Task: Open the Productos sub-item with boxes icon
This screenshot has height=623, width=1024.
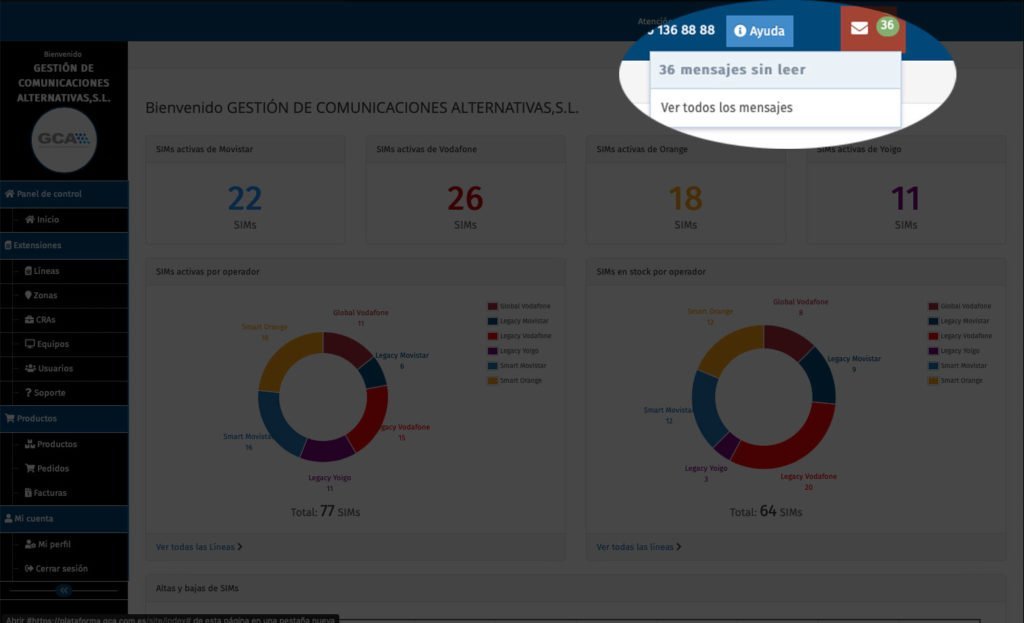Action: (x=50, y=444)
